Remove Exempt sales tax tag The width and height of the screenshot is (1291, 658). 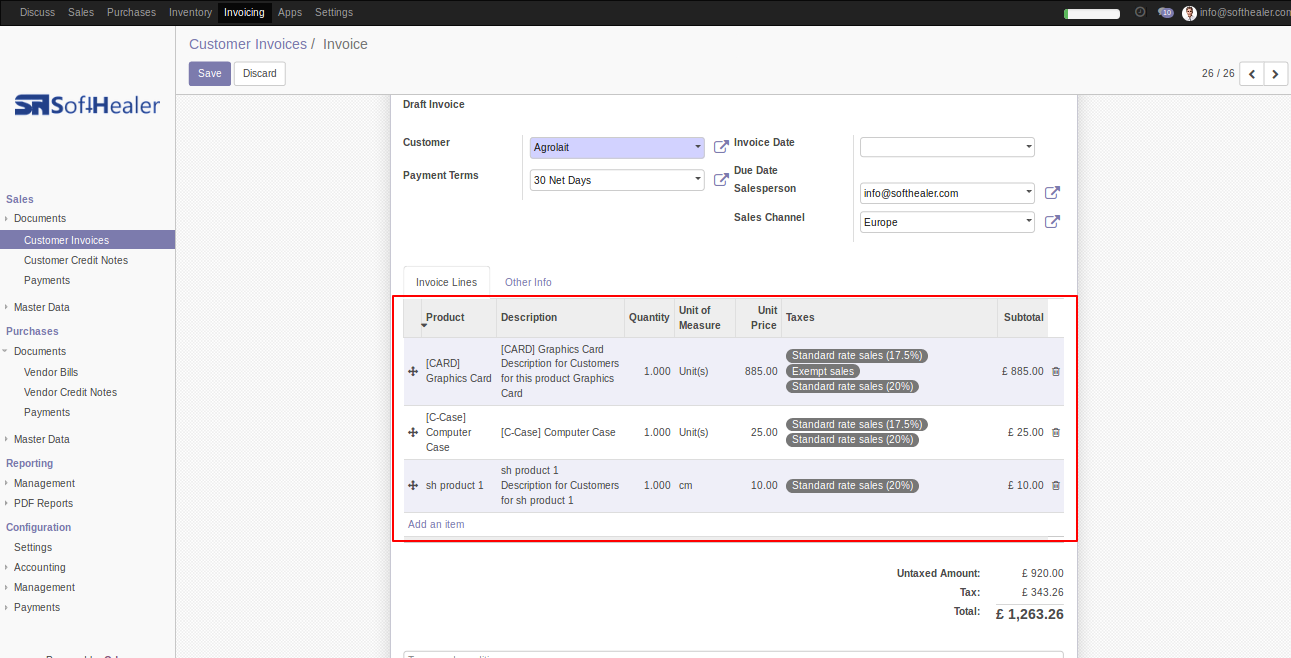tap(823, 371)
